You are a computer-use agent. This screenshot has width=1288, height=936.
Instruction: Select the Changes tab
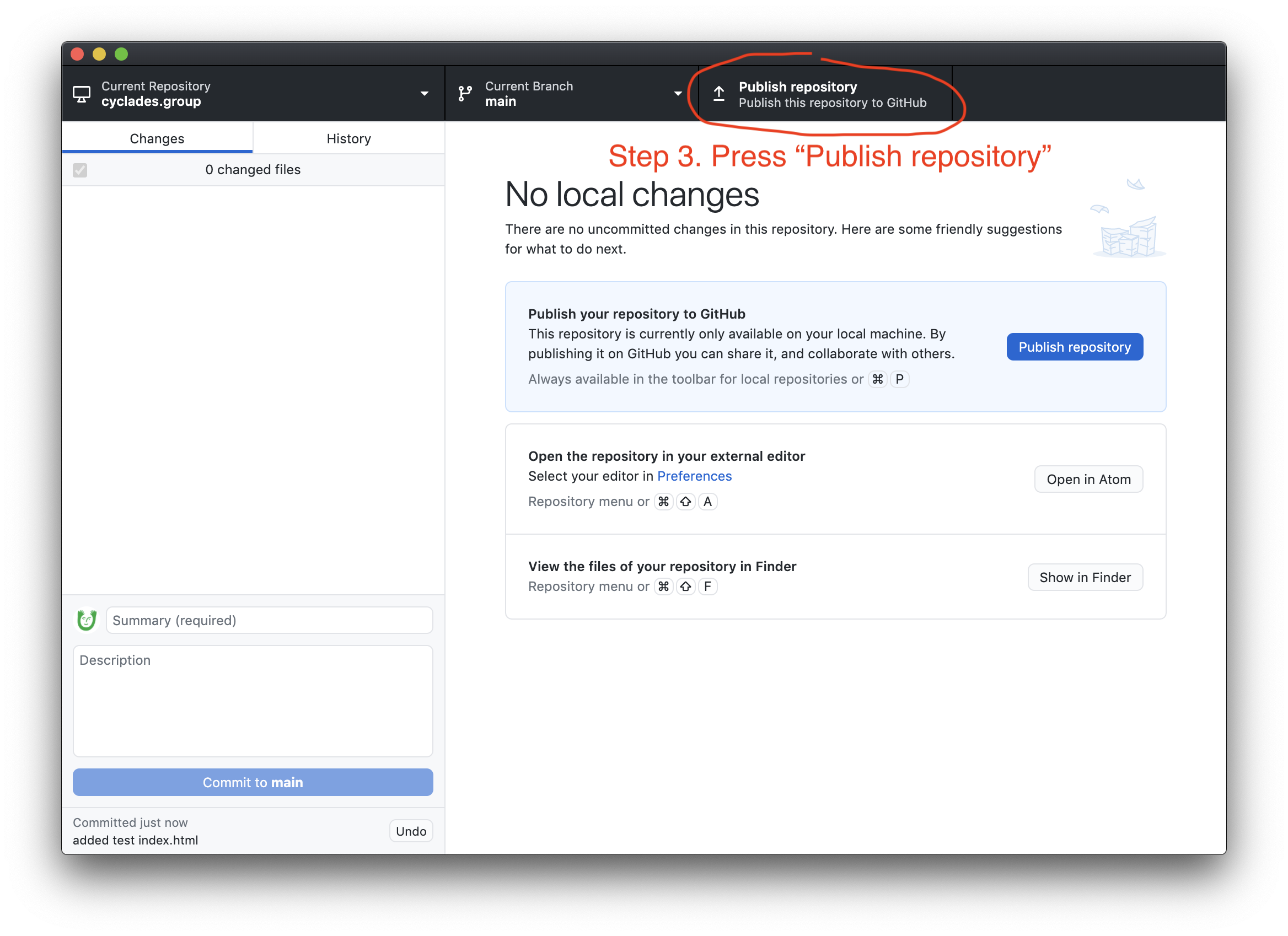pos(157,138)
